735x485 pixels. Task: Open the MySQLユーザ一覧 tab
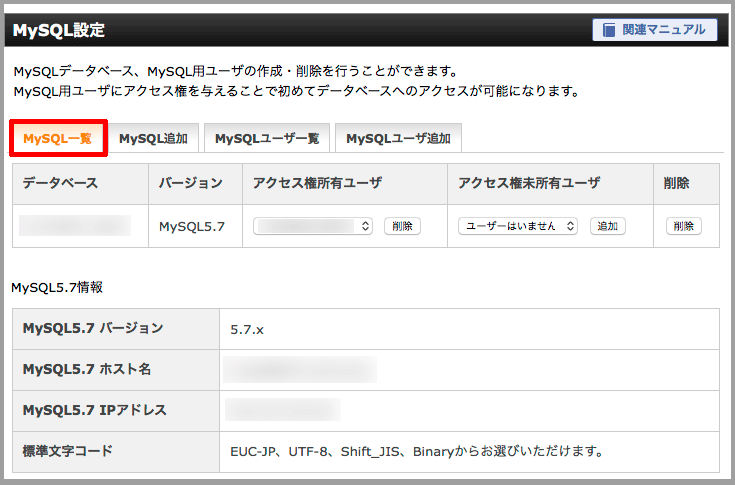coord(267,138)
